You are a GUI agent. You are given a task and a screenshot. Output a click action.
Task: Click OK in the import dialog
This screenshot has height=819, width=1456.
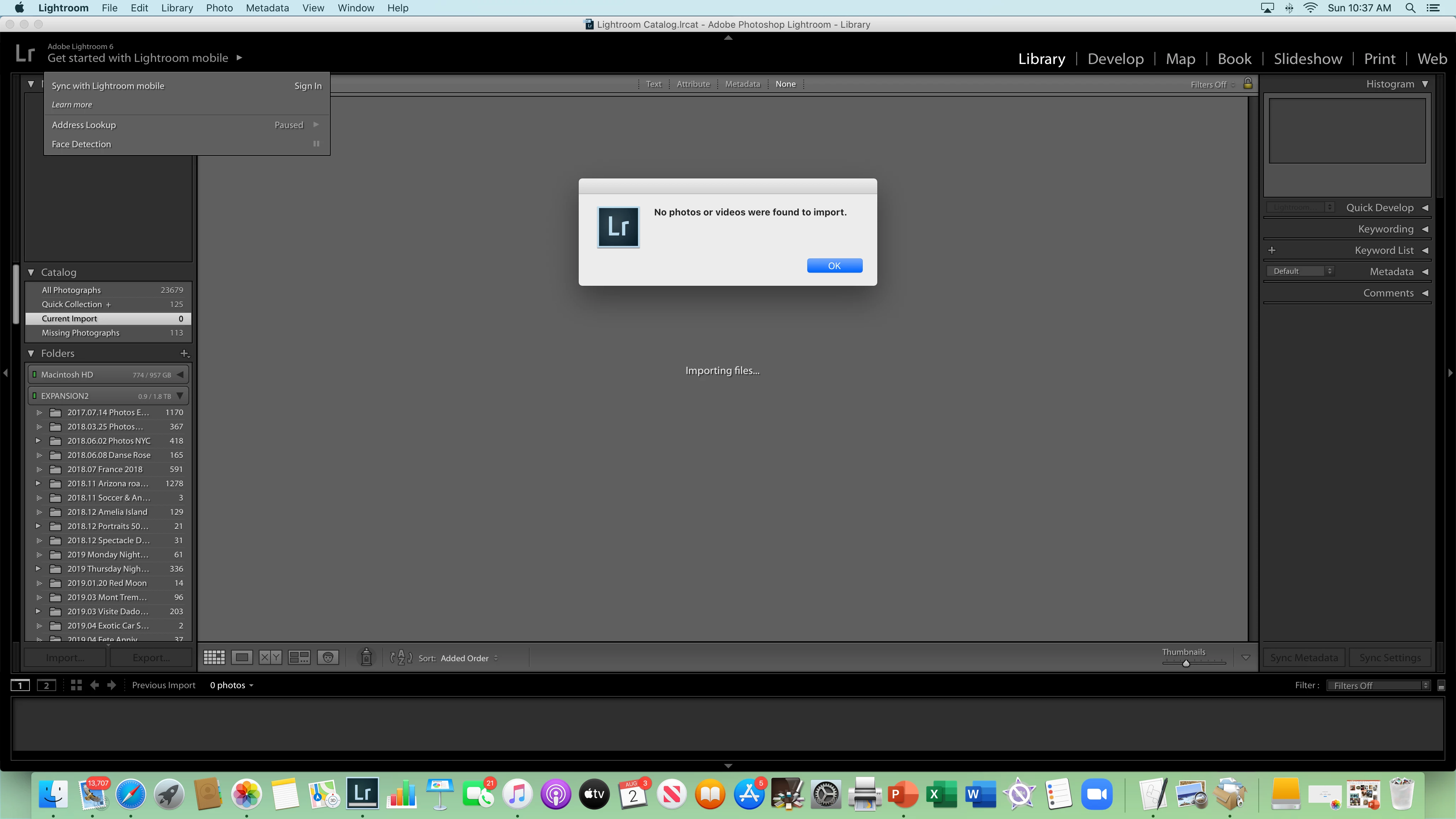point(834,266)
